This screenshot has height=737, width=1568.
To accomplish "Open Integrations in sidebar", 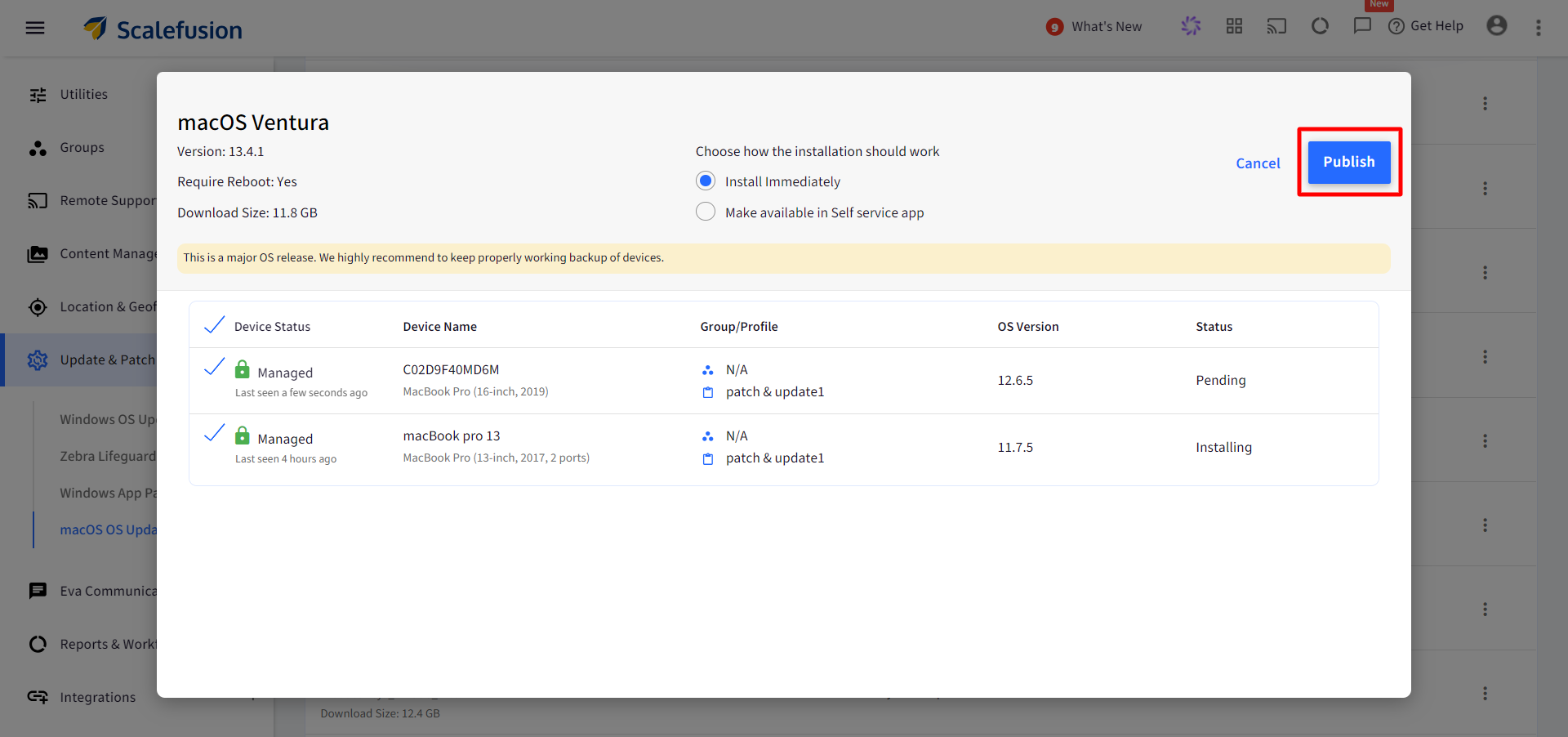I will [98, 697].
